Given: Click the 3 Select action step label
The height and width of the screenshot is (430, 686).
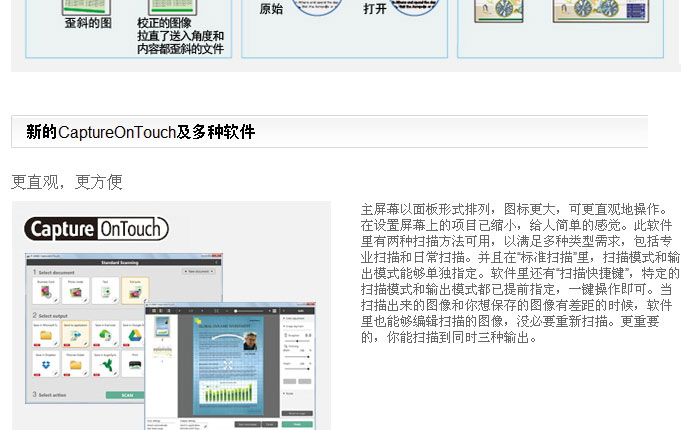Looking at the screenshot, I should click(x=49, y=395).
